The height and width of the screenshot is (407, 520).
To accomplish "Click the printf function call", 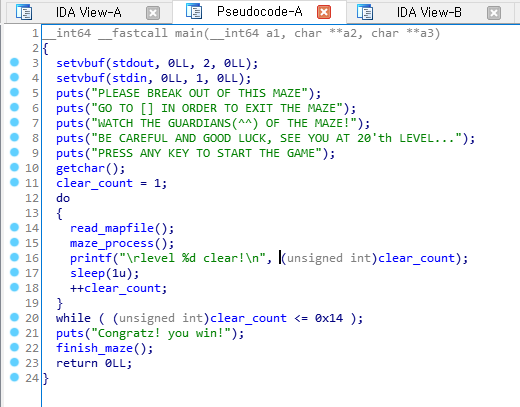I will pyautogui.click(x=91, y=258).
